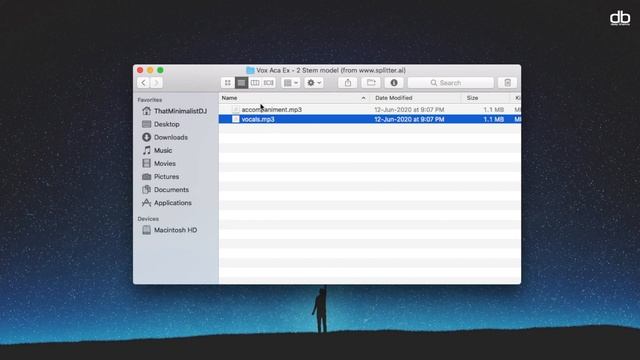Minimize the window with yellow button
This screenshot has width=640, height=360.
click(x=150, y=70)
